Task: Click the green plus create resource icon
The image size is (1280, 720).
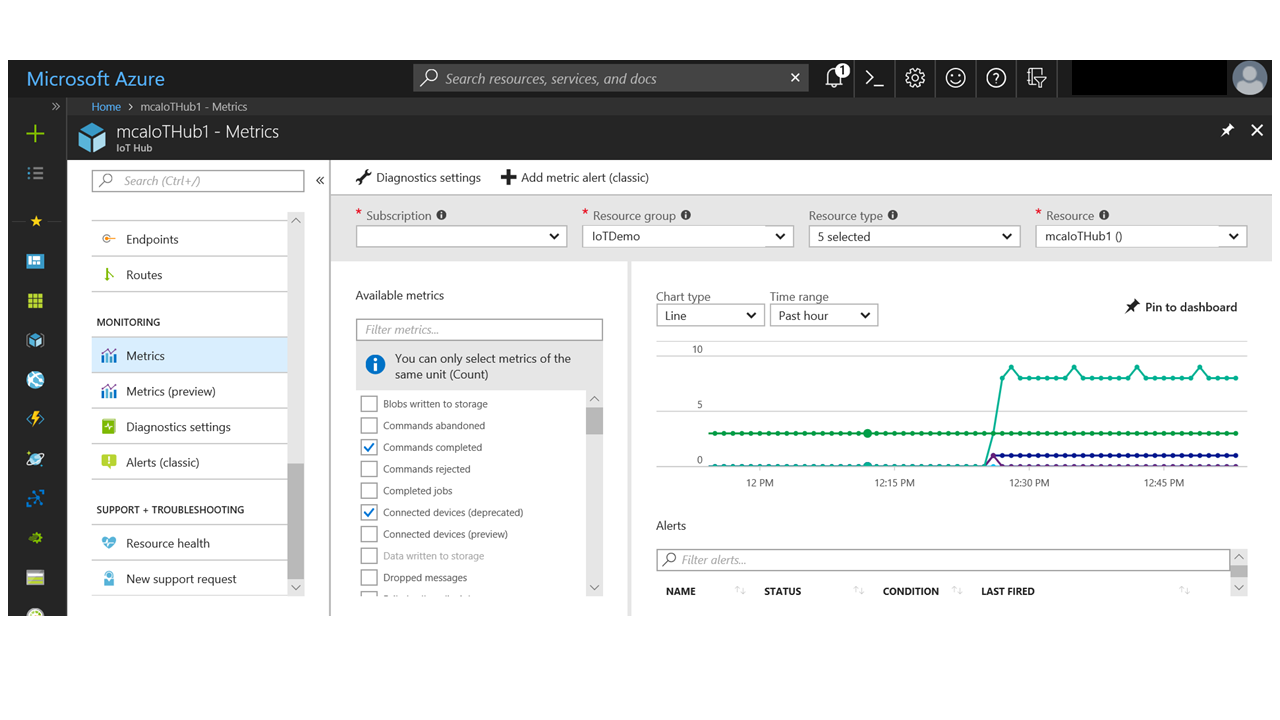Action: (35, 134)
